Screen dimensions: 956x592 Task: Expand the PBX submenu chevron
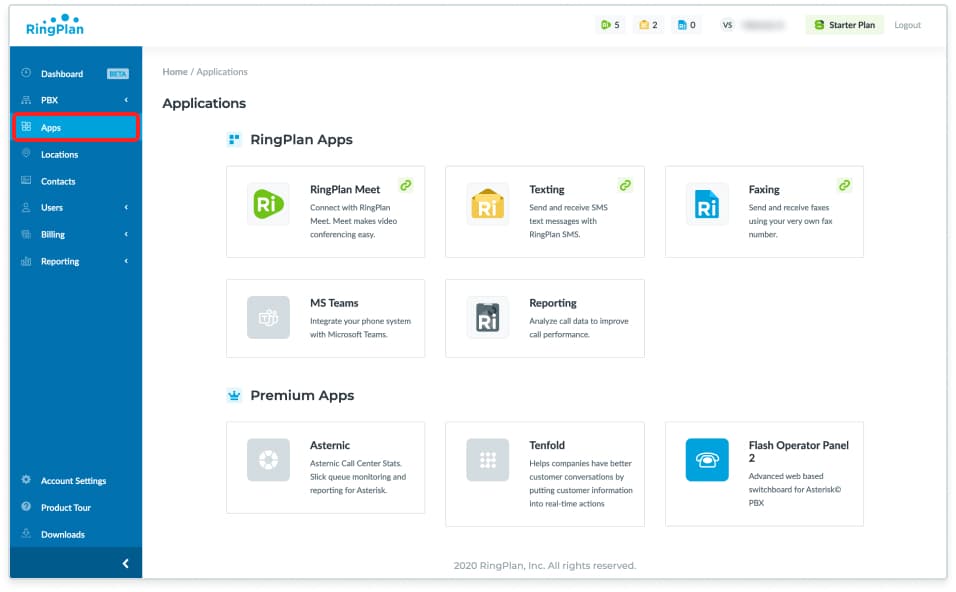tap(126, 100)
